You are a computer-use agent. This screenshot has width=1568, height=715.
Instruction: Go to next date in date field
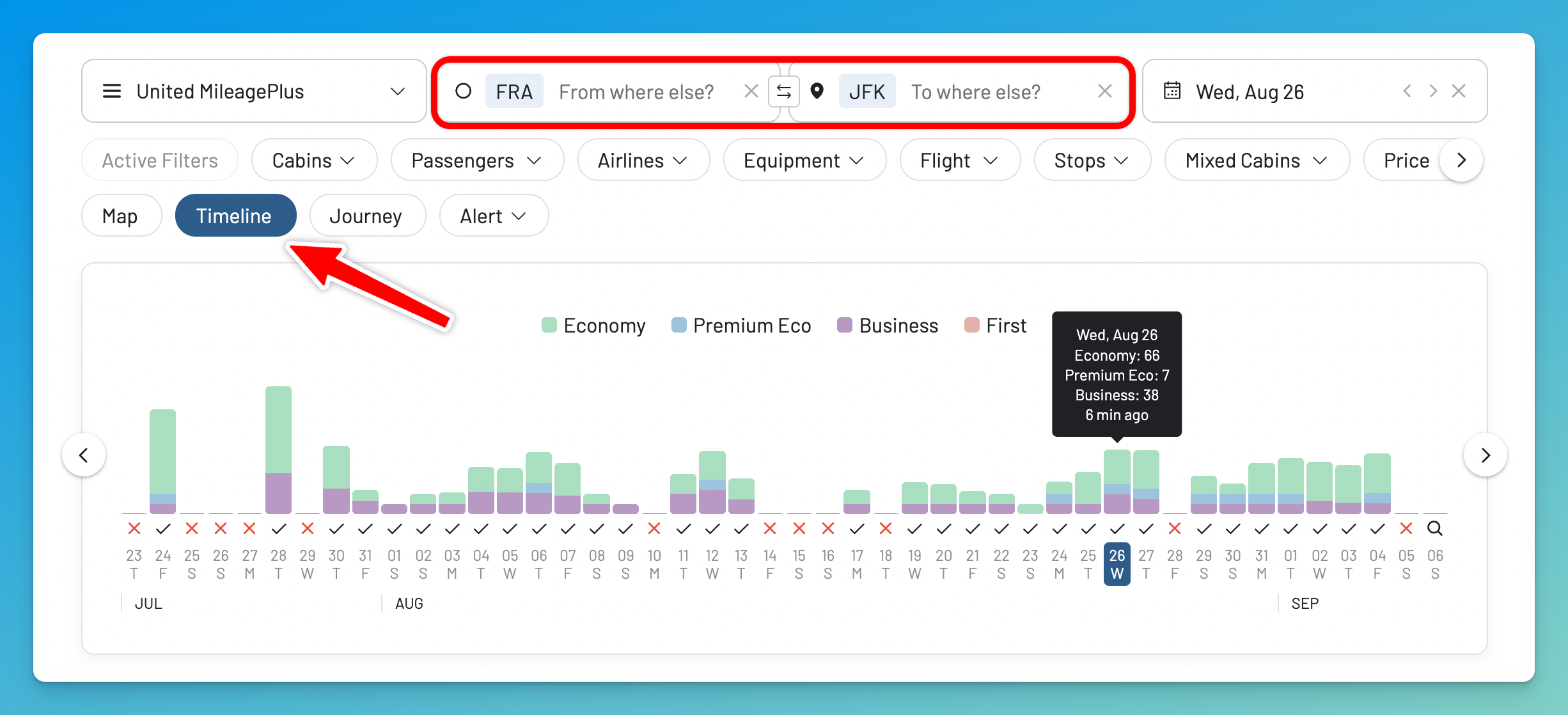tap(1432, 91)
